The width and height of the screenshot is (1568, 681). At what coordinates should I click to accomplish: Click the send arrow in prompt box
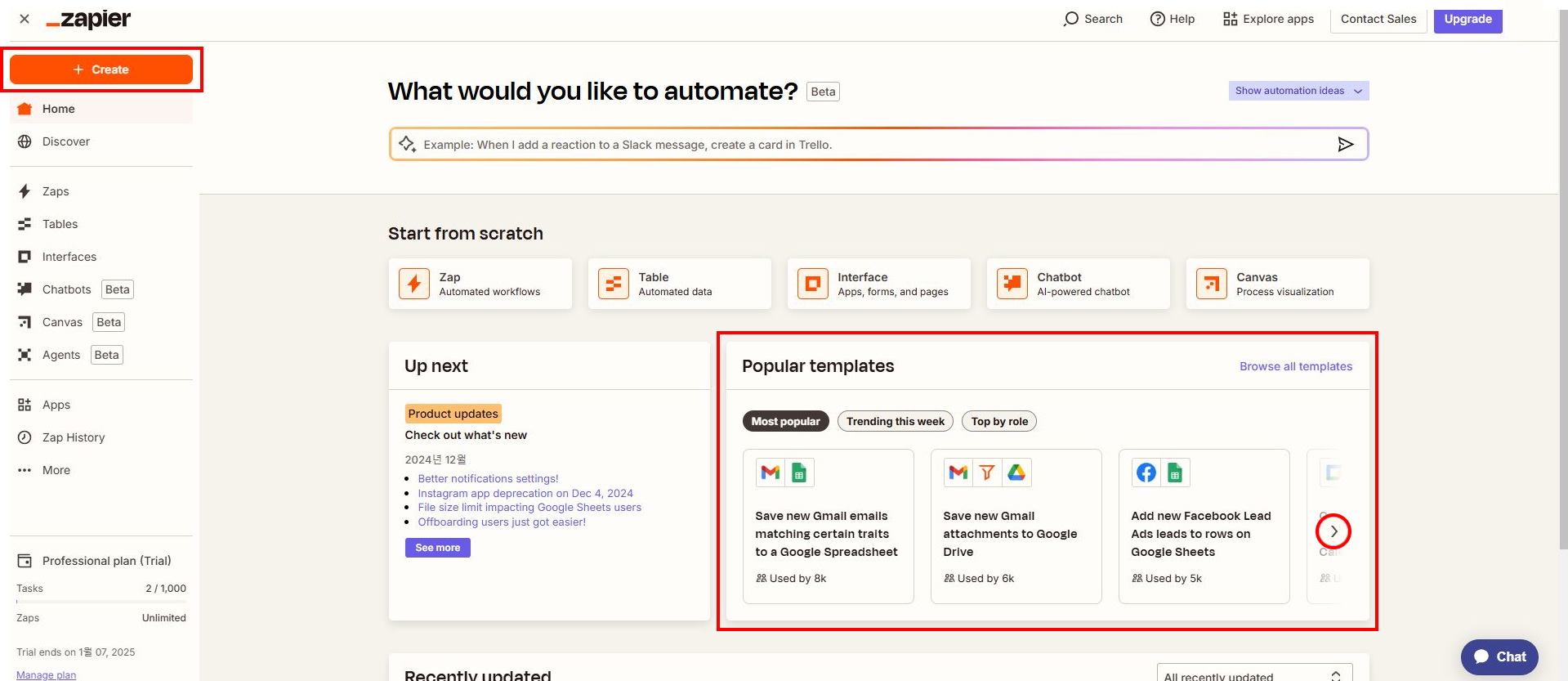click(1345, 145)
